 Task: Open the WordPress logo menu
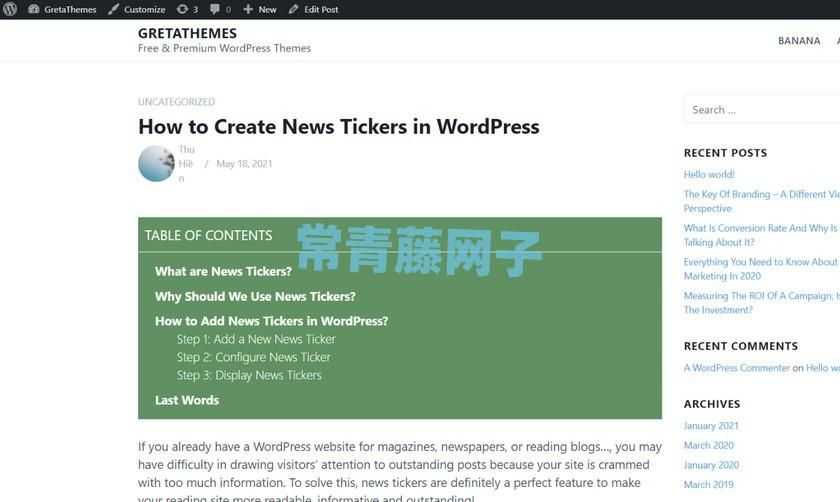10,9
